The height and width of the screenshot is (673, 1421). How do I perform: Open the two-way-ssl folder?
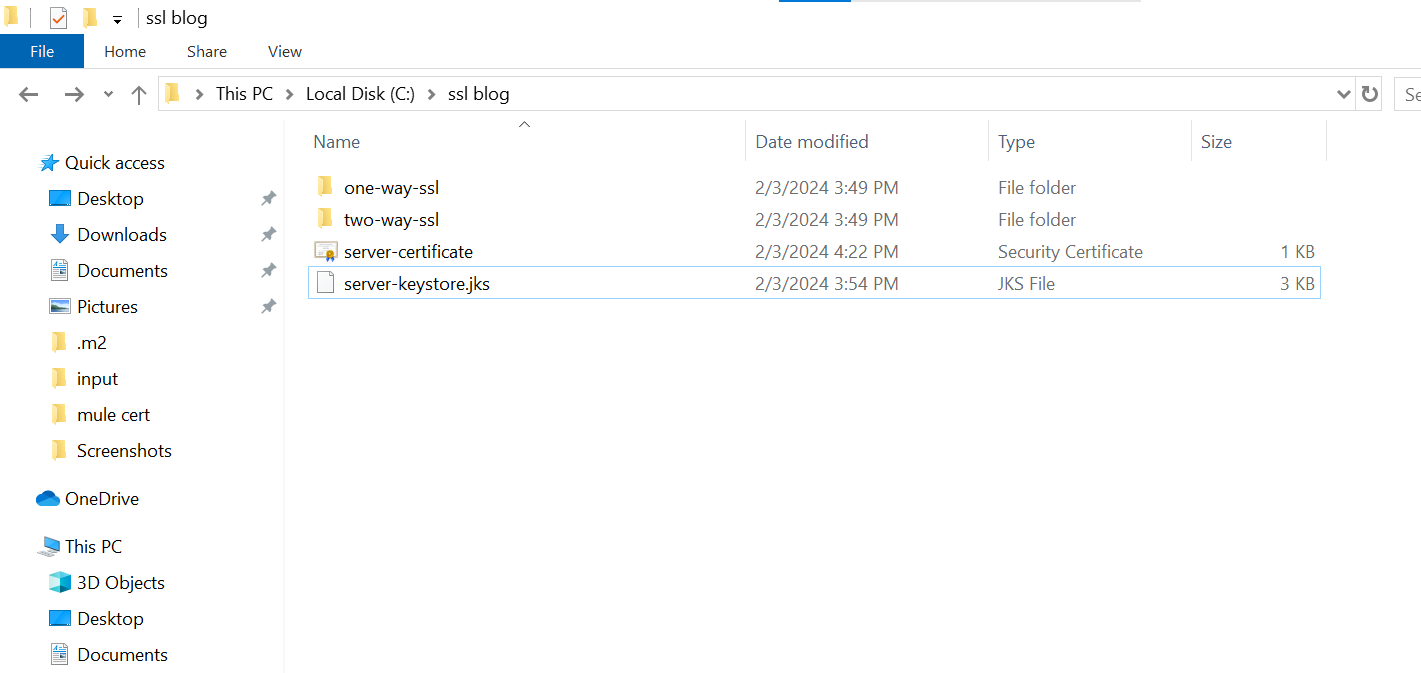coord(391,220)
